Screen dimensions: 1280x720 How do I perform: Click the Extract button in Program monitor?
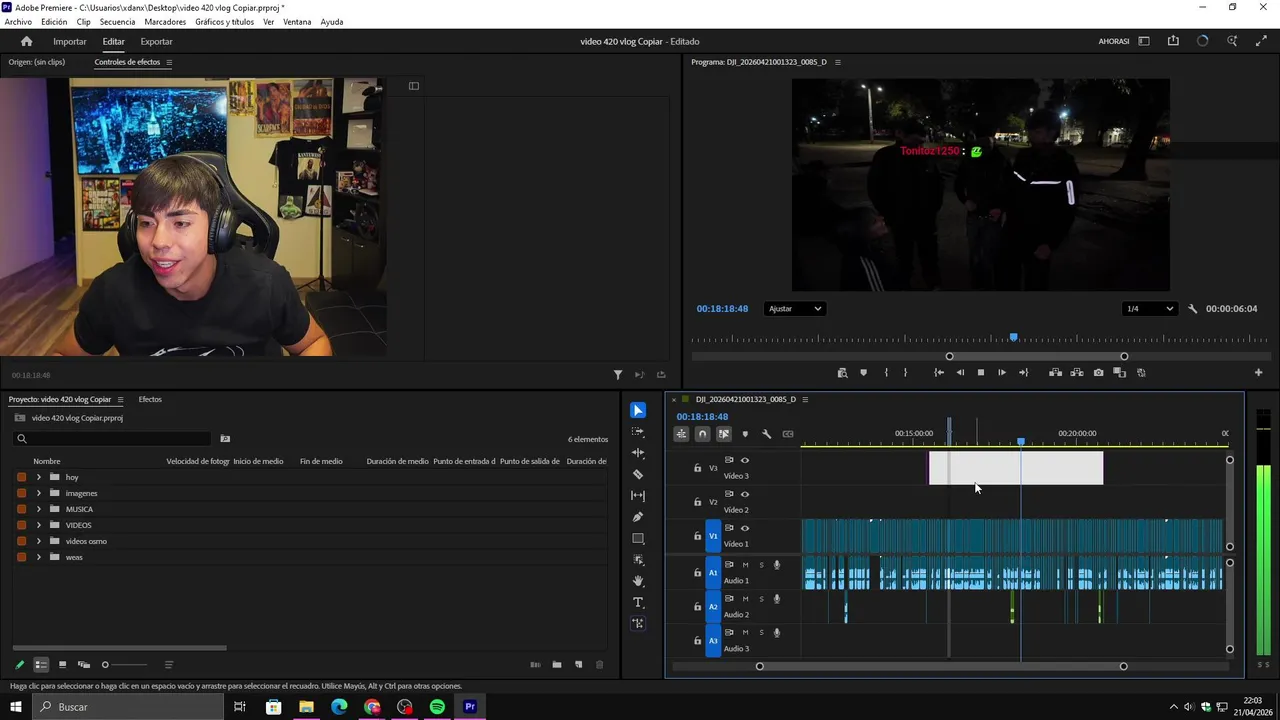(x=1077, y=373)
